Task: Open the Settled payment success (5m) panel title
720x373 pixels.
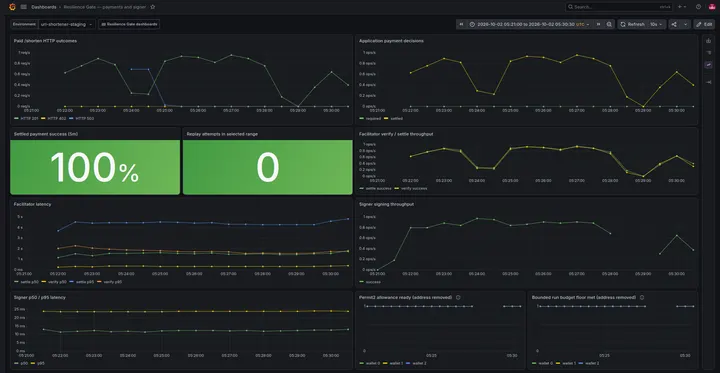Action: pyautogui.click(x=46, y=134)
